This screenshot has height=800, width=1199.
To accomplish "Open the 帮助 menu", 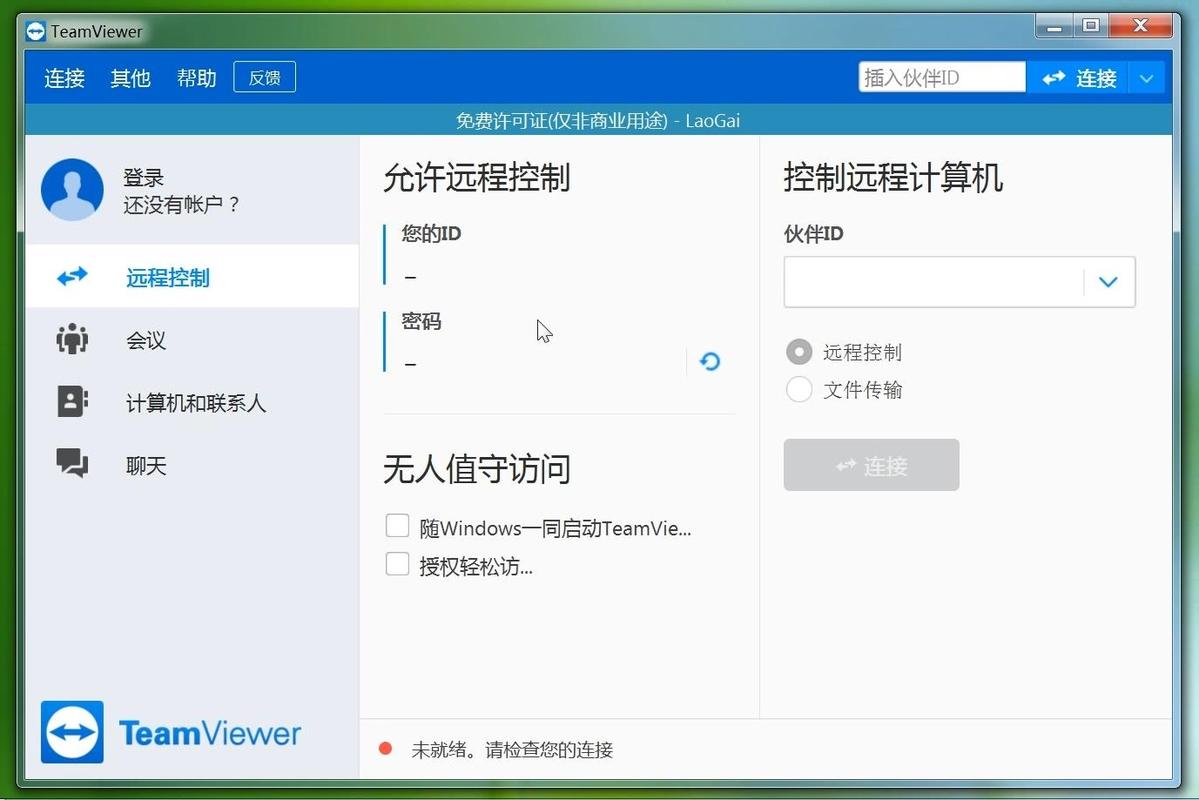I will pyautogui.click(x=196, y=78).
